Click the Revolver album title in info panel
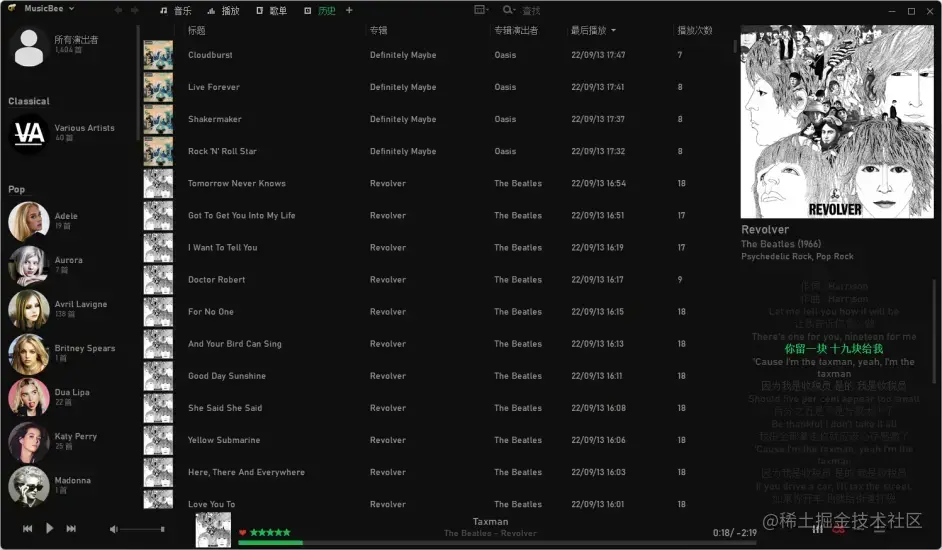The height and width of the screenshot is (550, 942). point(765,230)
